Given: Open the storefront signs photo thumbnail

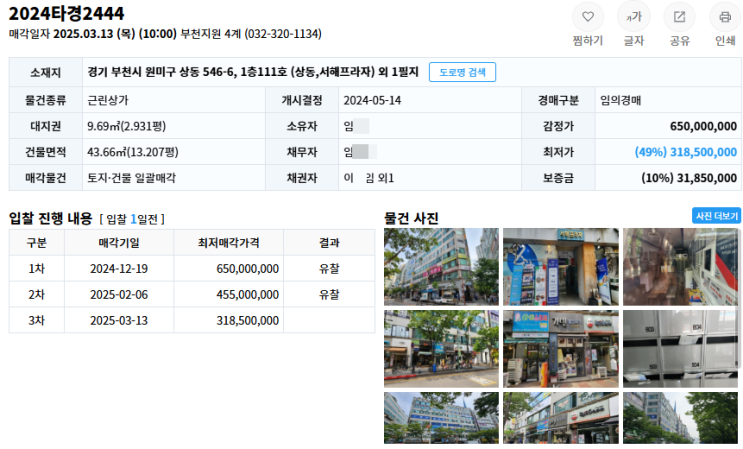Looking at the screenshot, I should [x=561, y=349].
